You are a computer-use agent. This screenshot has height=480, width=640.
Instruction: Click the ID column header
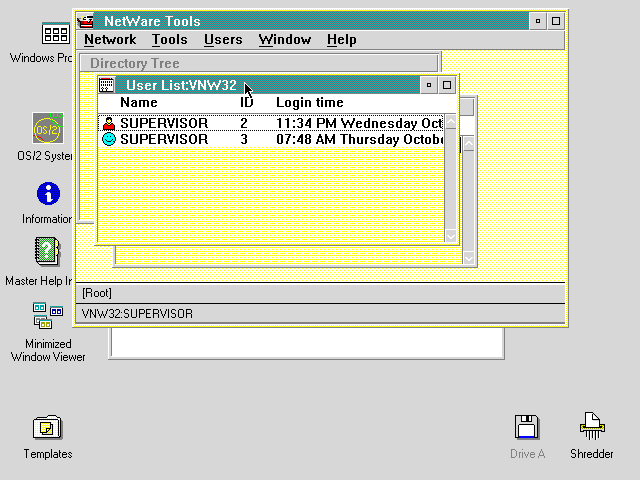coord(247,102)
